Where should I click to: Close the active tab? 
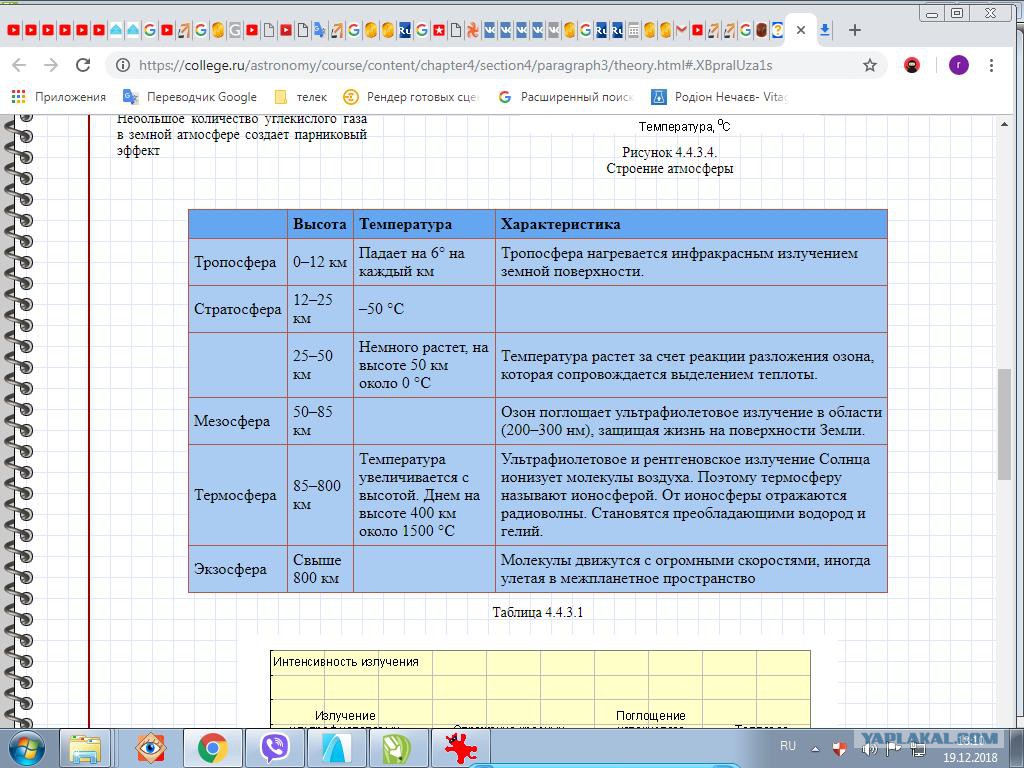point(801,30)
